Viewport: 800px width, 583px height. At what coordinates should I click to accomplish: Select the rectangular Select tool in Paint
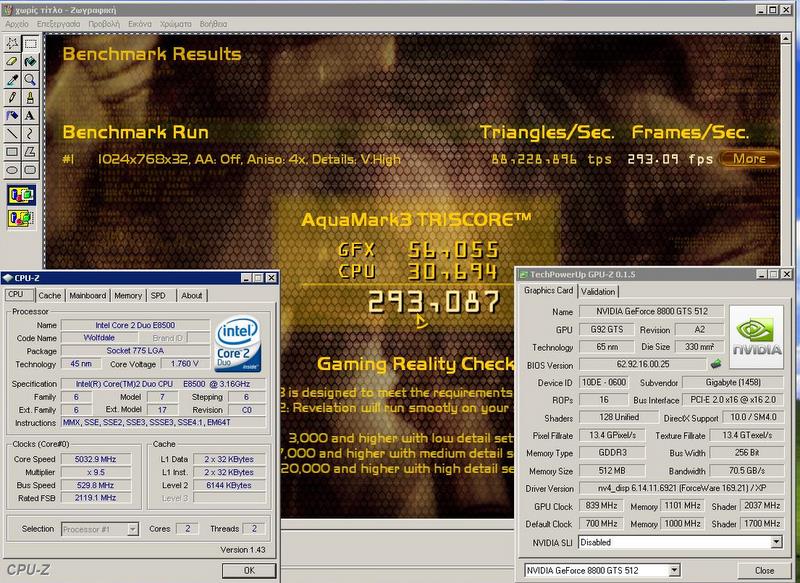30,43
